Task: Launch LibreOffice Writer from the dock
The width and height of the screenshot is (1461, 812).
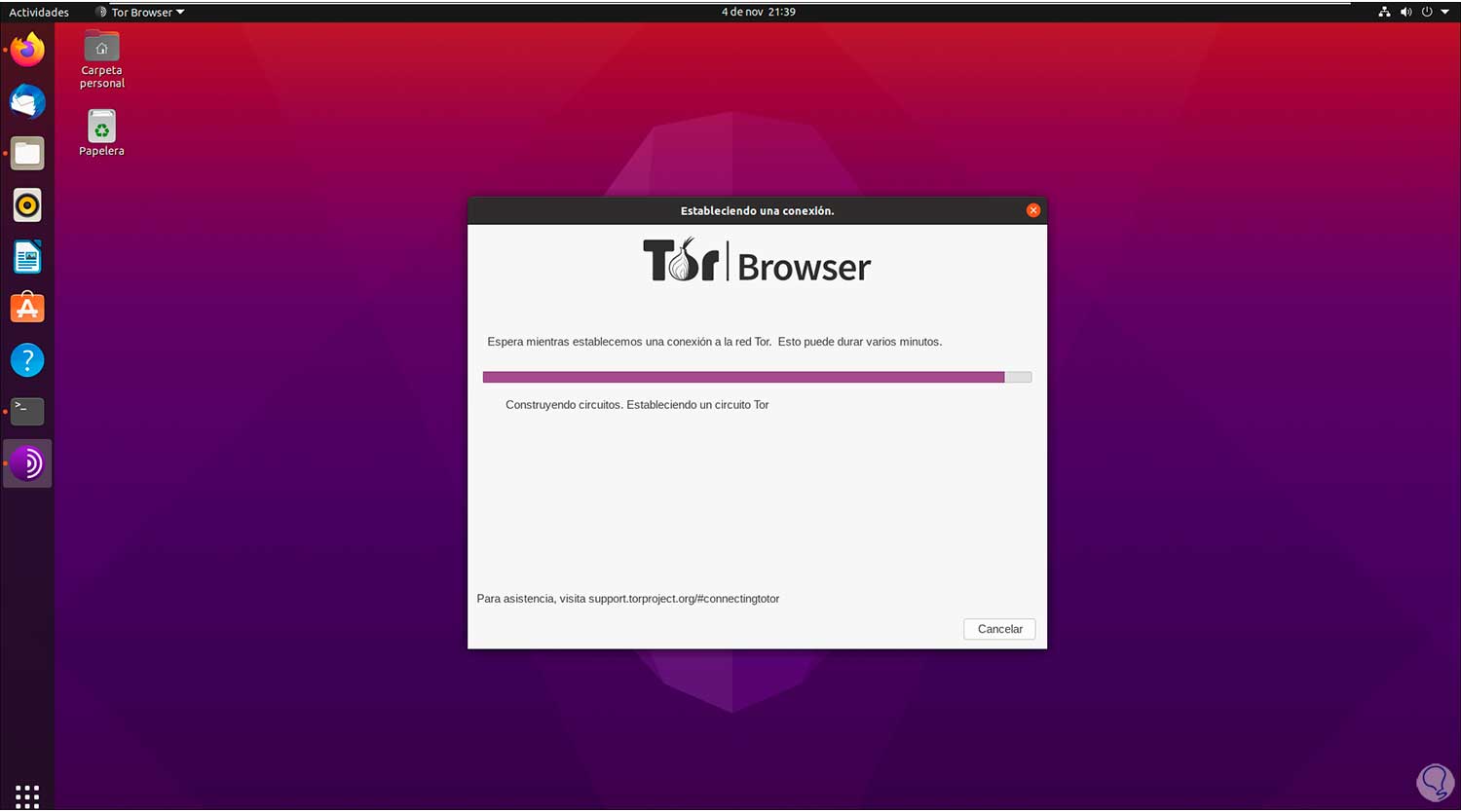Action: tap(27, 257)
